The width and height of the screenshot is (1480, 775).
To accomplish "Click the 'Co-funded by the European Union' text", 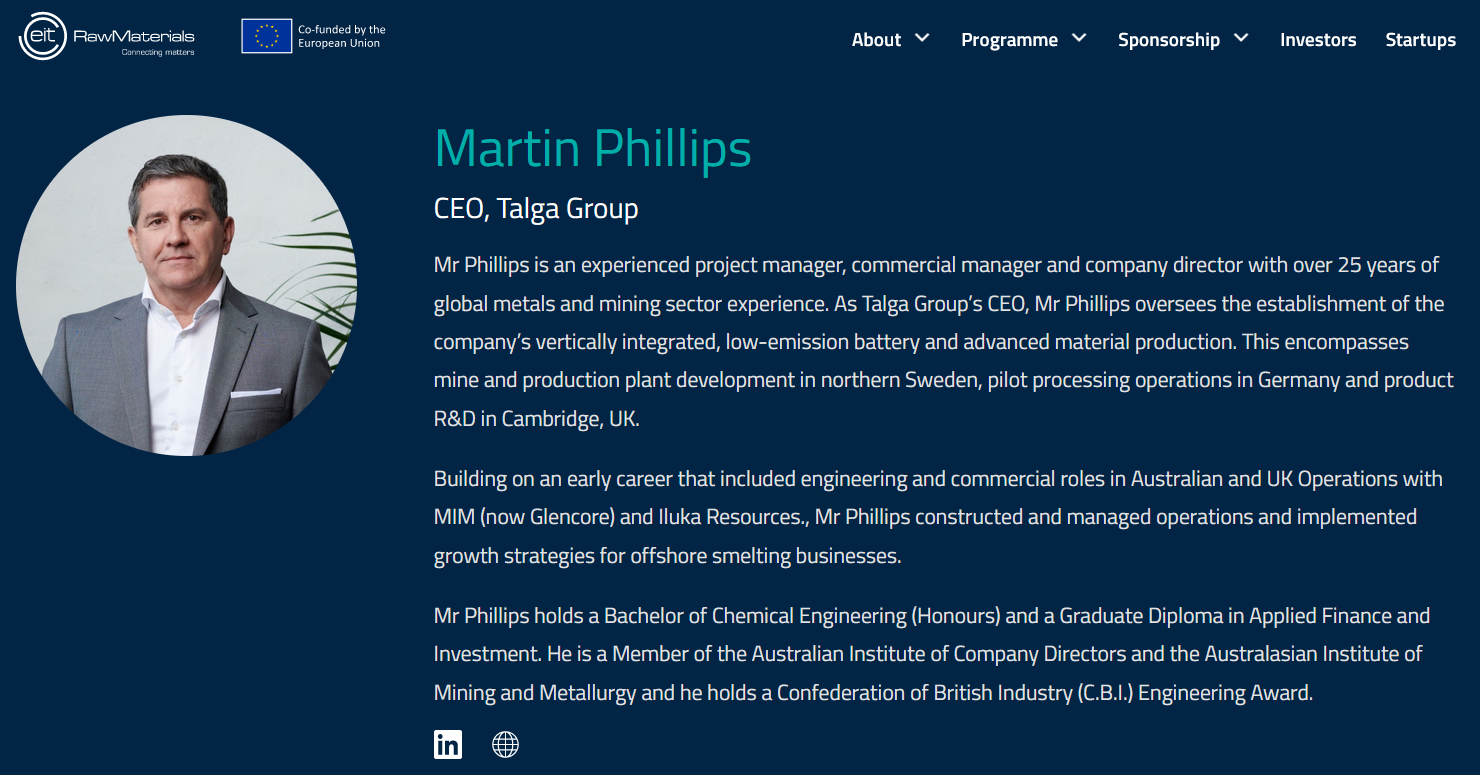I will click(x=342, y=37).
